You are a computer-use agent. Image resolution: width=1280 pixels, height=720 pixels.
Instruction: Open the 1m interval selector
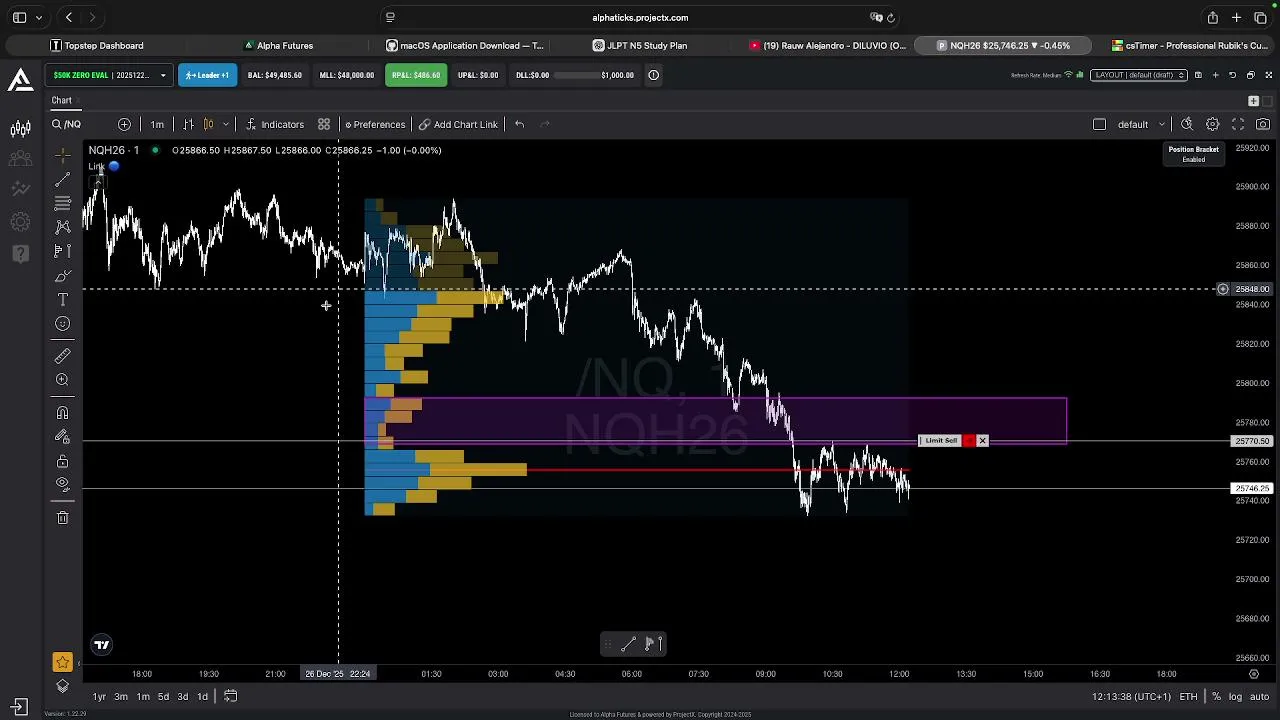tap(157, 124)
